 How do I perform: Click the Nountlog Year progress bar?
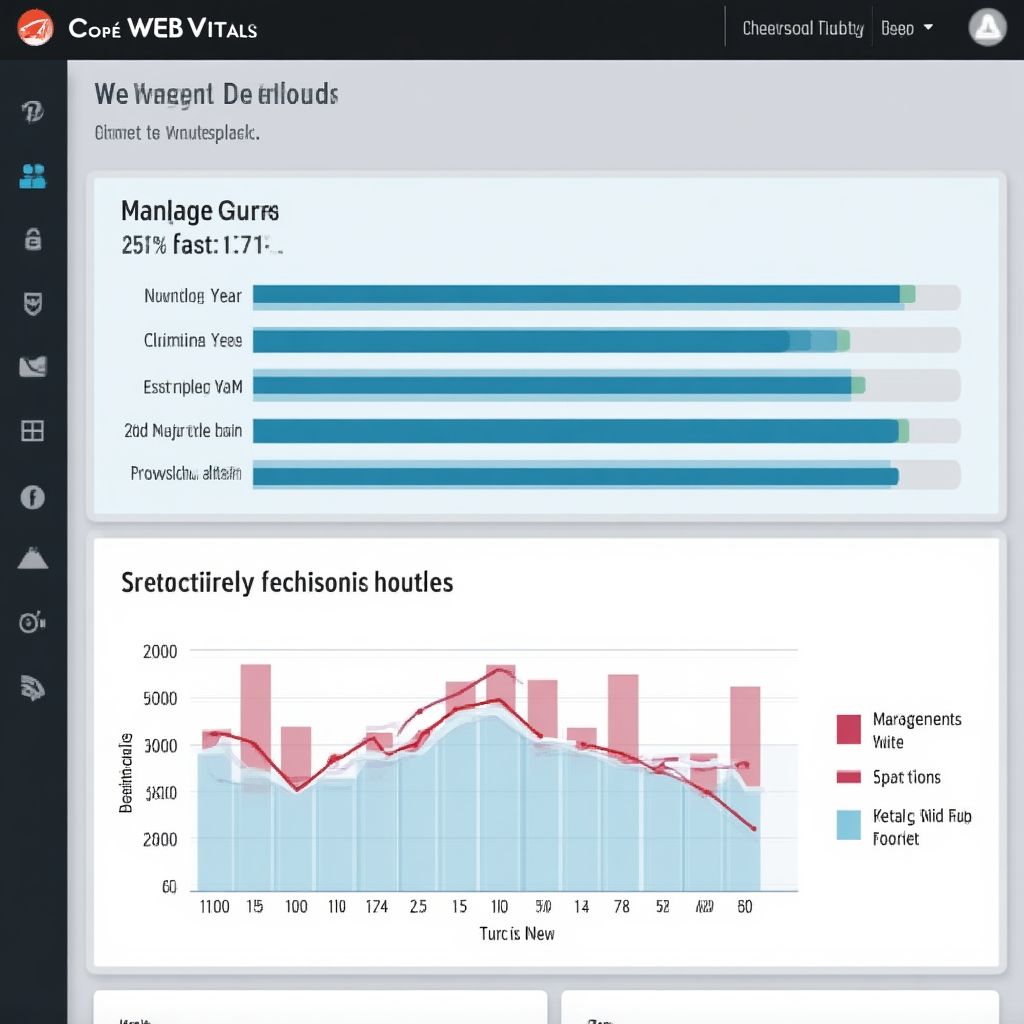pyautogui.click(x=606, y=295)
